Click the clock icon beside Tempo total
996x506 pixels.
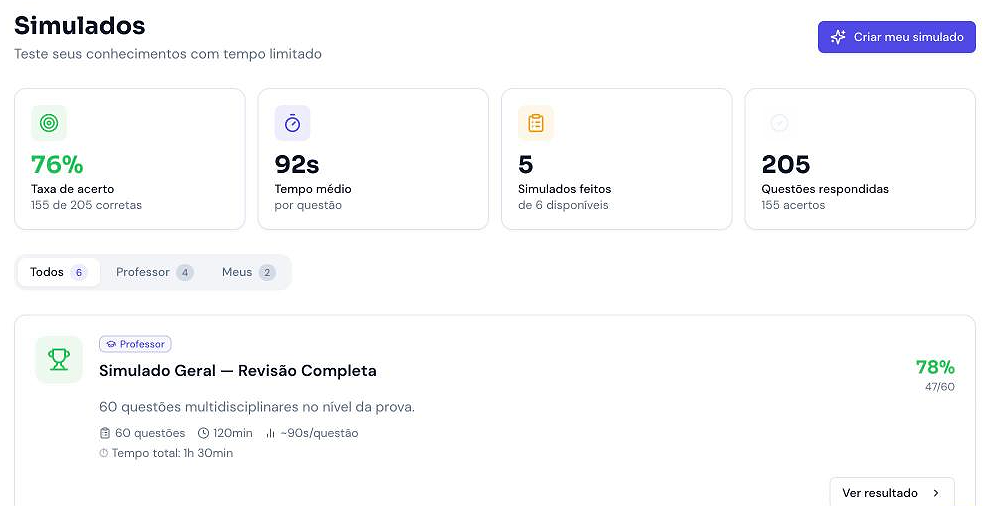click(104, 453)
